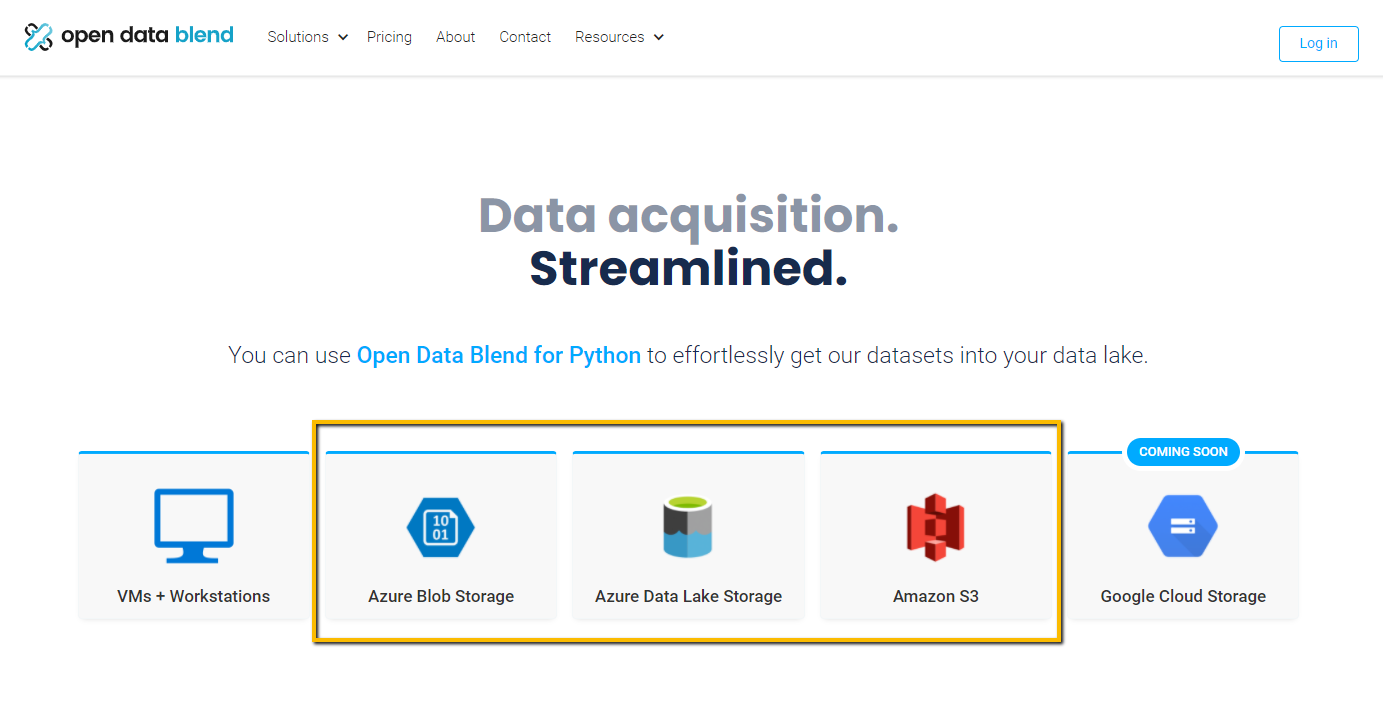This screenshot has width=1383, height=726.
Task: Click the COMING SOON badge
Action: pos(1183,452)
